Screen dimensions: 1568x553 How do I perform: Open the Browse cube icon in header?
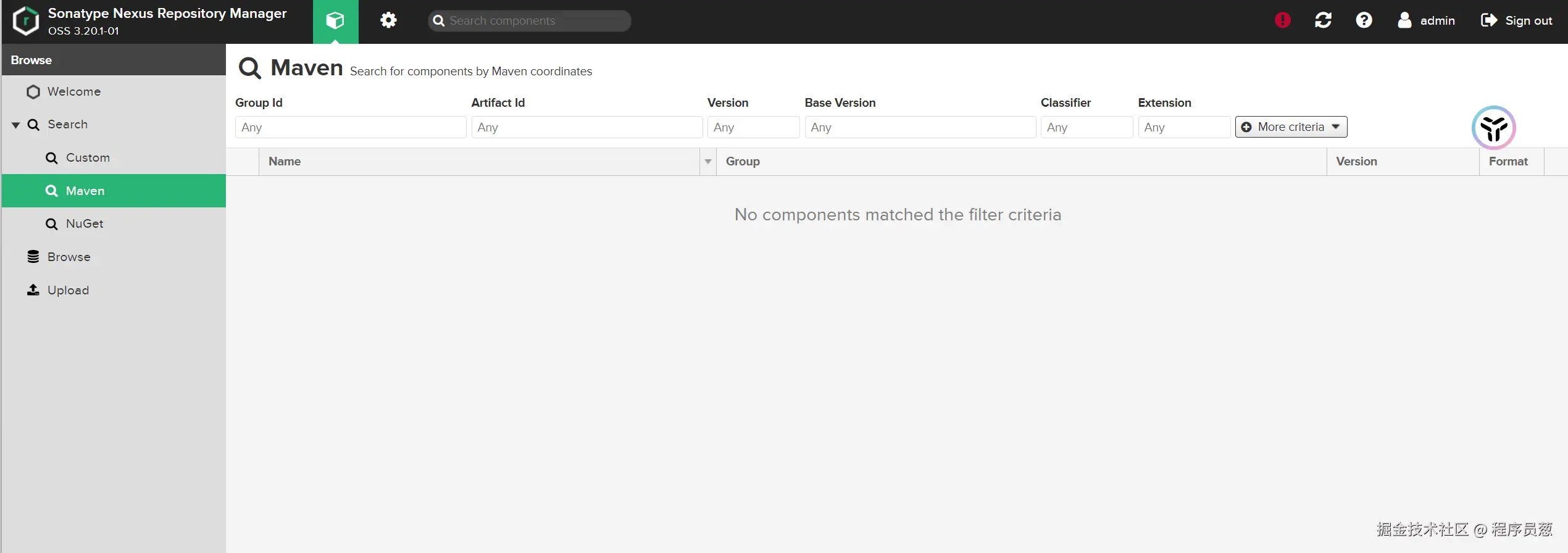(335, 22)
